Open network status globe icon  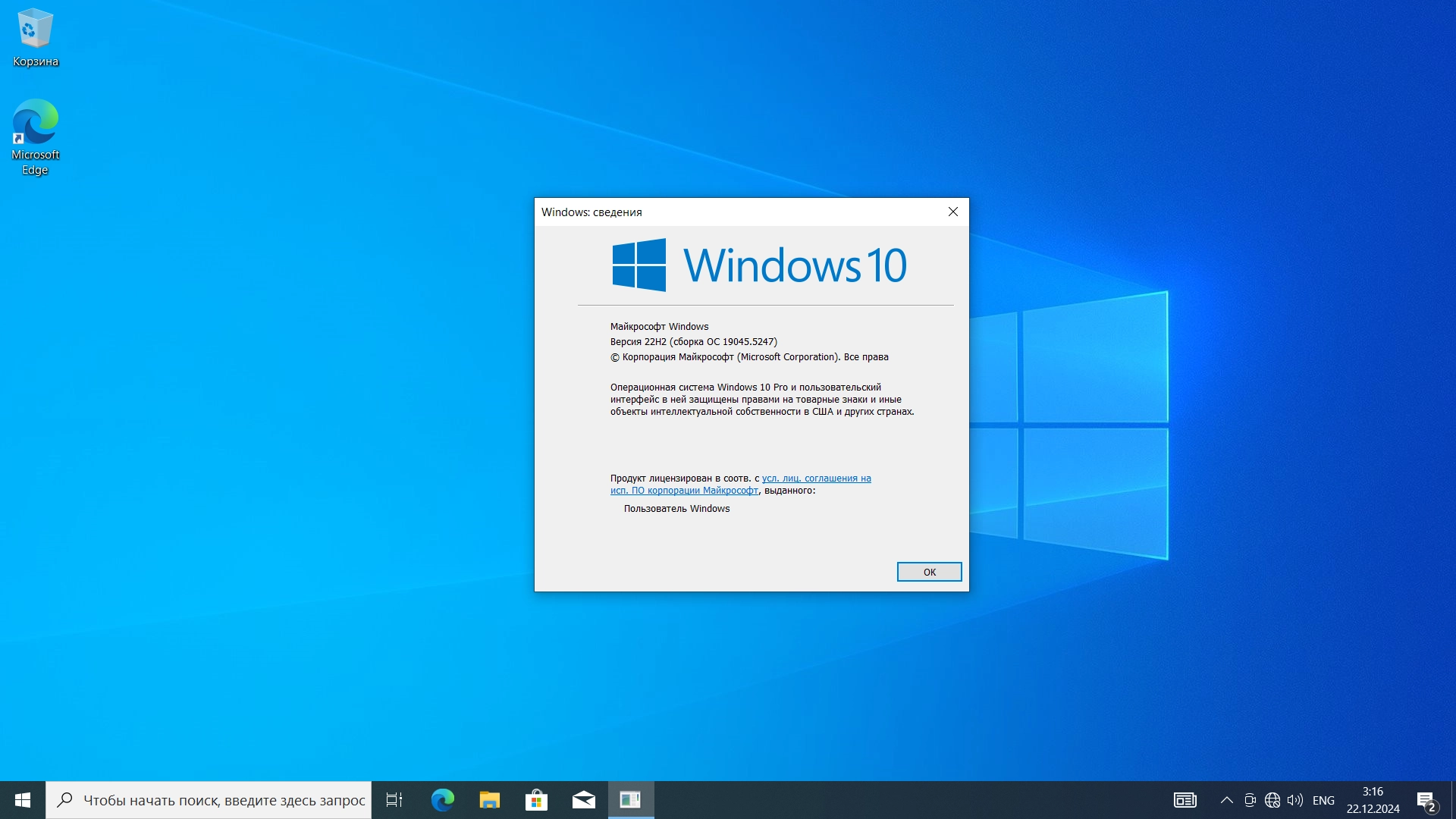[x=1272, y=800]
